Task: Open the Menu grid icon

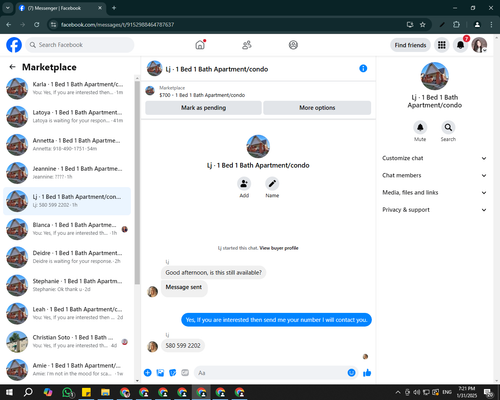Action: click(442, 45)
